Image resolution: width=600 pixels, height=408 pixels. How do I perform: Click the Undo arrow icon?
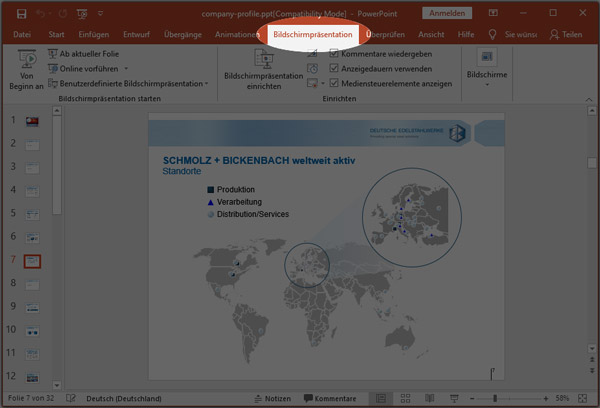[40, 14]
